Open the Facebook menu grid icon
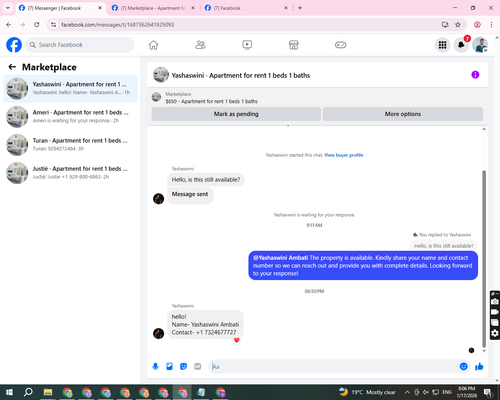500x400 pixels. pos(442,45)
